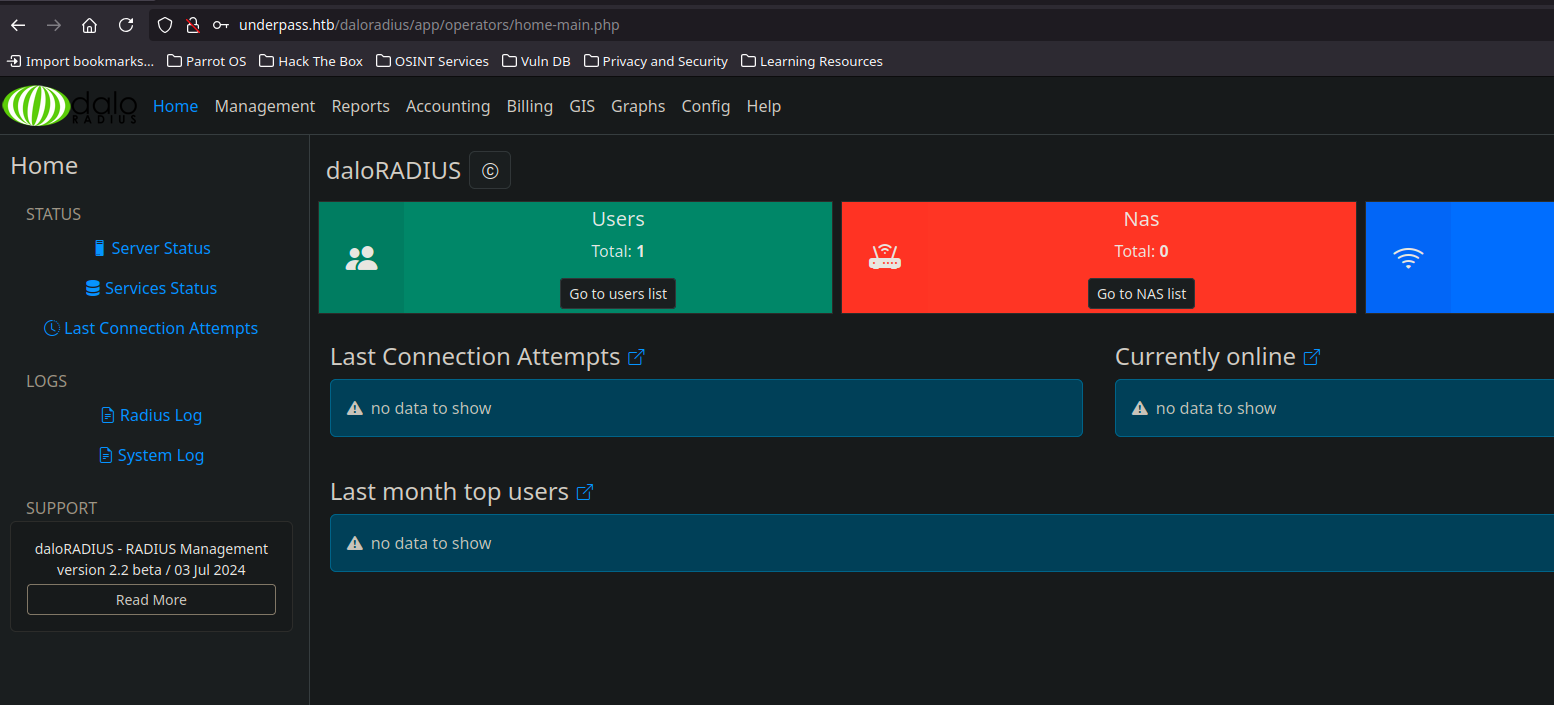This screenshot has height=705, width=1554.
Task: Open the Parrot OS bookmark folder
Action: point(206,61)
